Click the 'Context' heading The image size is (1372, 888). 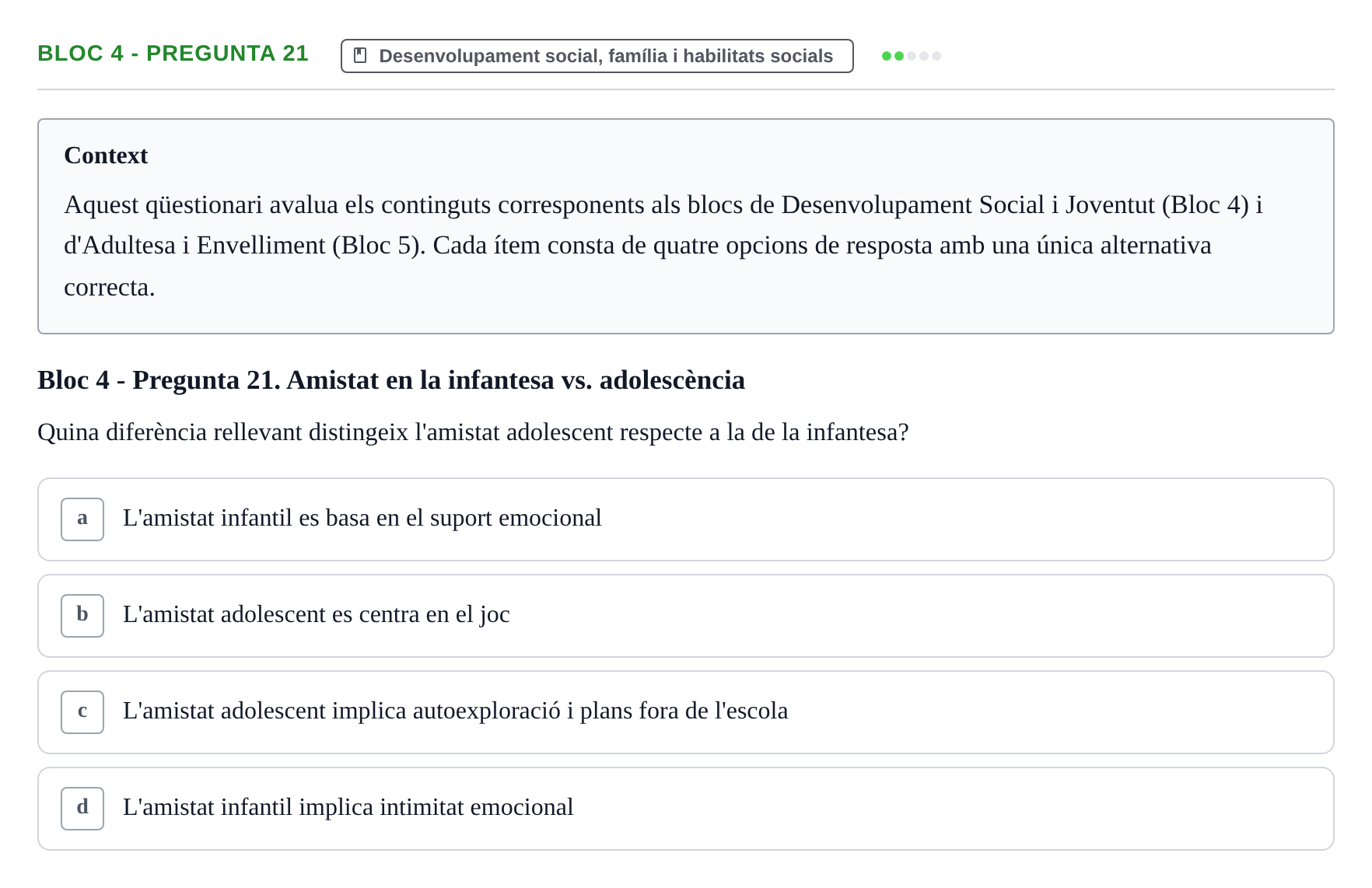[x=106, y=156]
